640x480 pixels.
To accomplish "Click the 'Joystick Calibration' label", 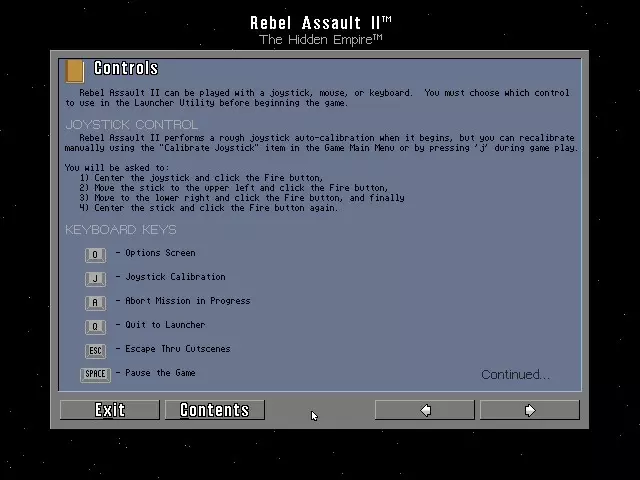I will (176, 277).
